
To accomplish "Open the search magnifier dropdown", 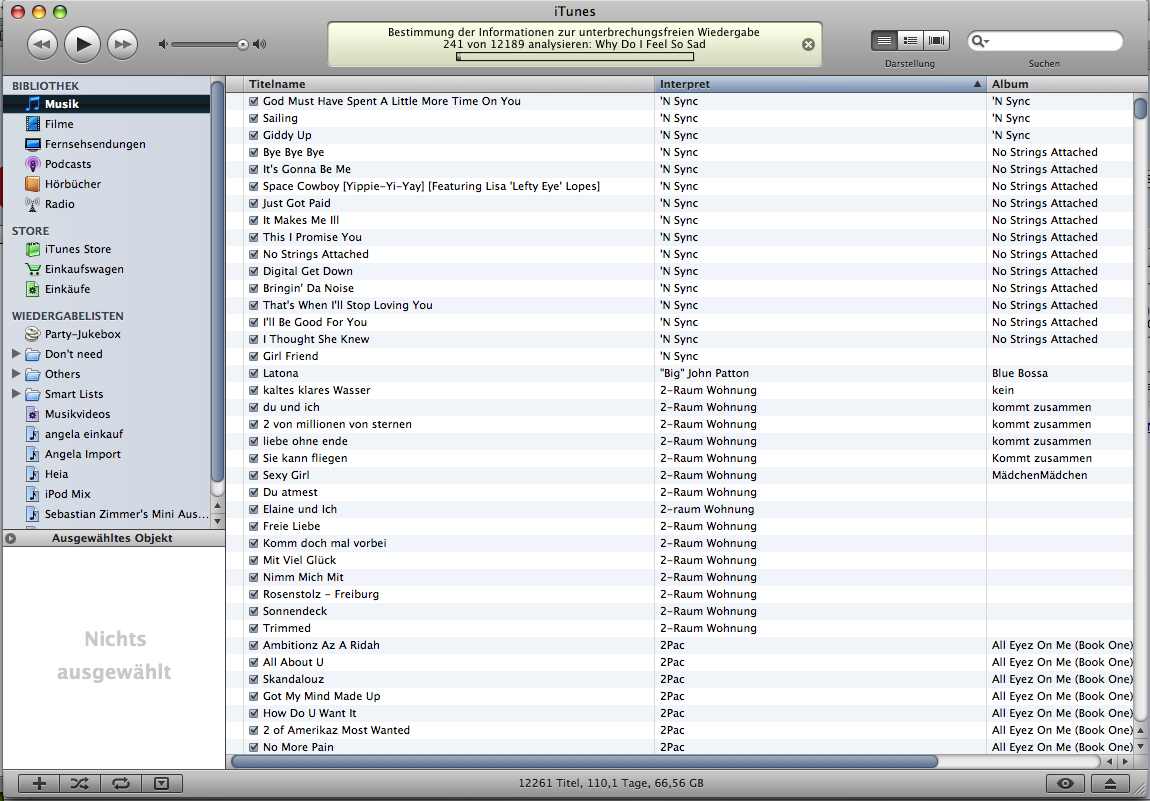I will (980, 41).
